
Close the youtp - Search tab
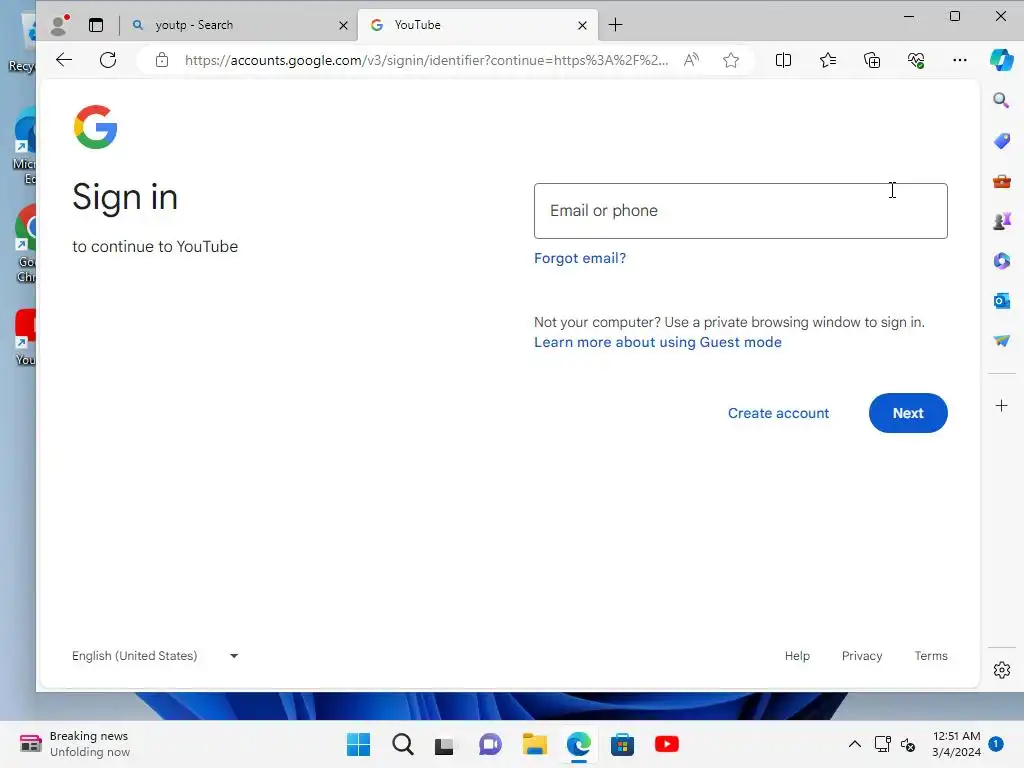tap(343, 25)
